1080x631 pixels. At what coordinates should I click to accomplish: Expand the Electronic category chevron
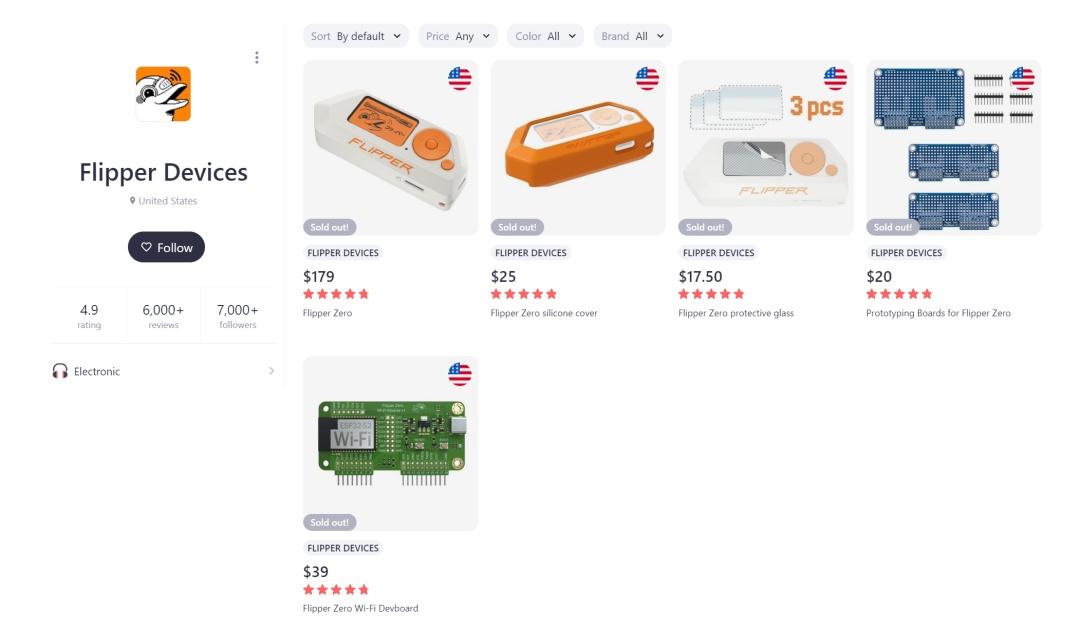coord(271,371)
